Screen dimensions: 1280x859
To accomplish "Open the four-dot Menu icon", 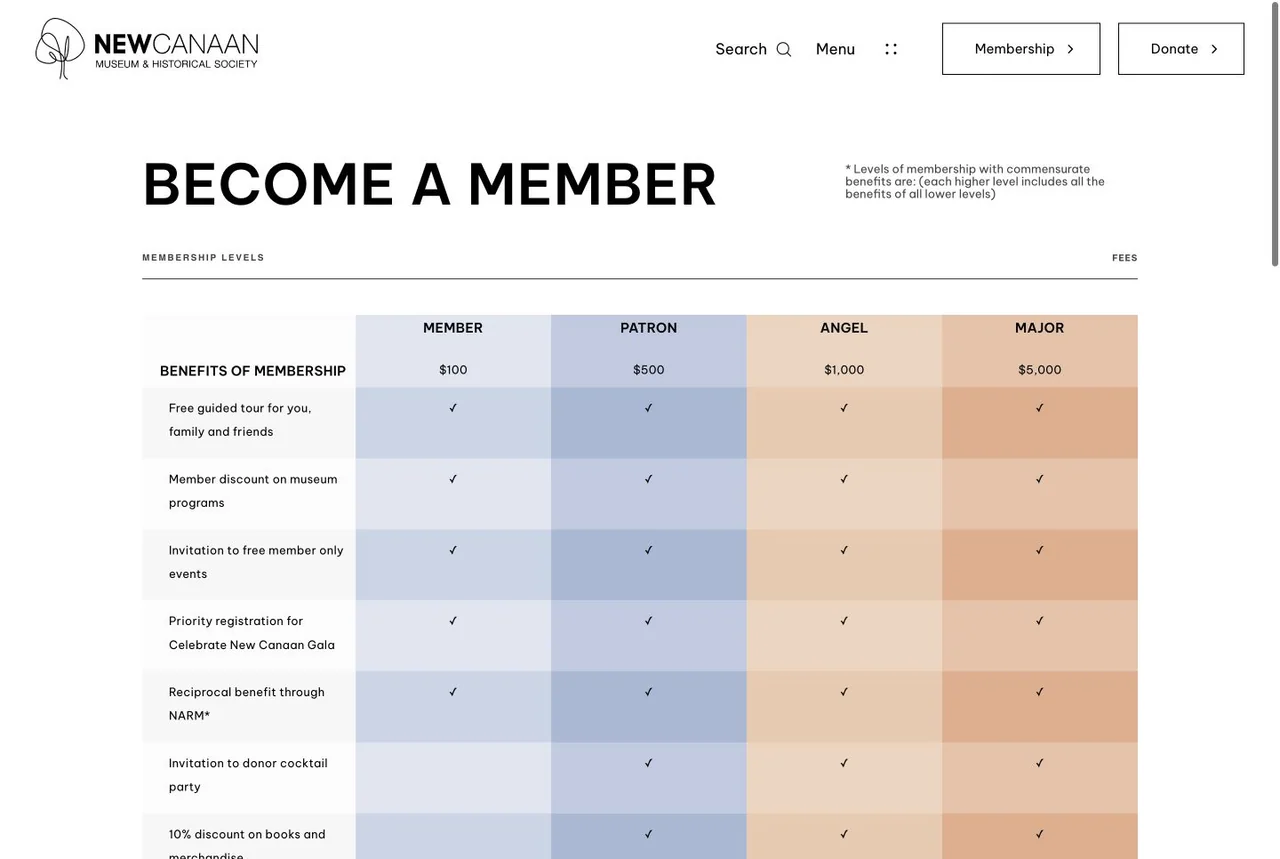I will point(891,49).
